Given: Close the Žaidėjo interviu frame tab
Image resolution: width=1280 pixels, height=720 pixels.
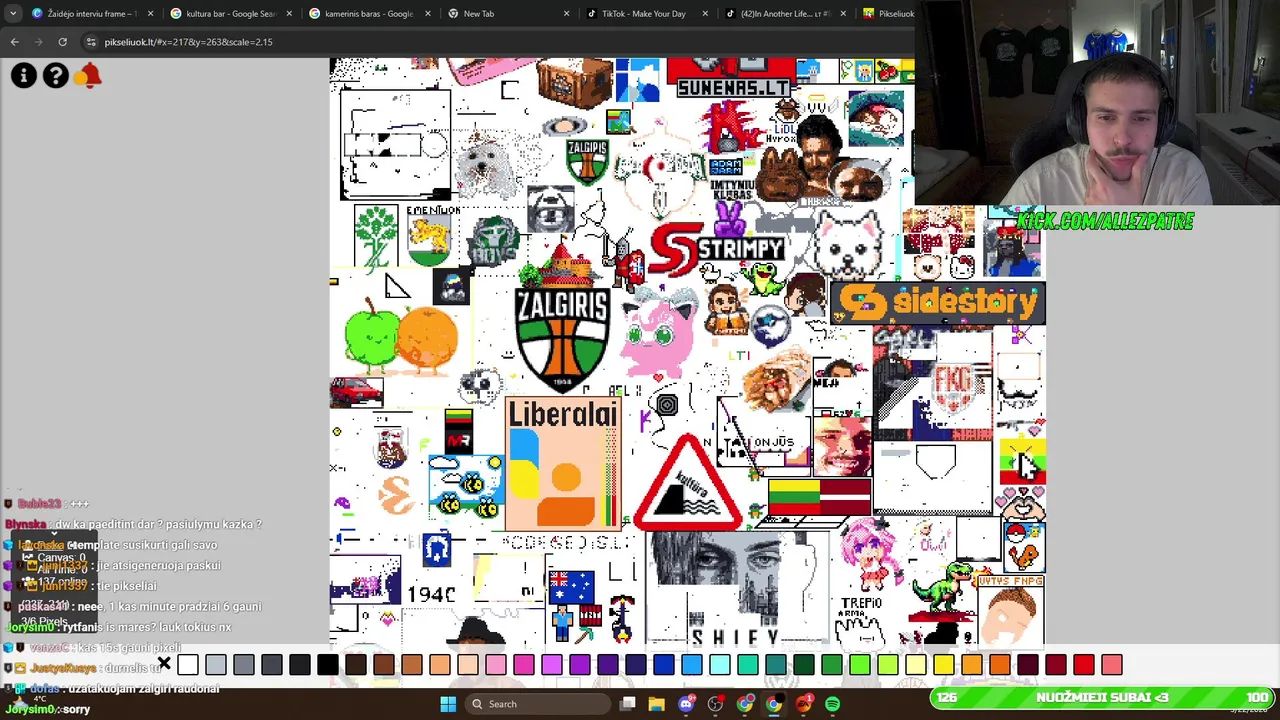Looking at the screenshot, I should (x=151, y=14).
